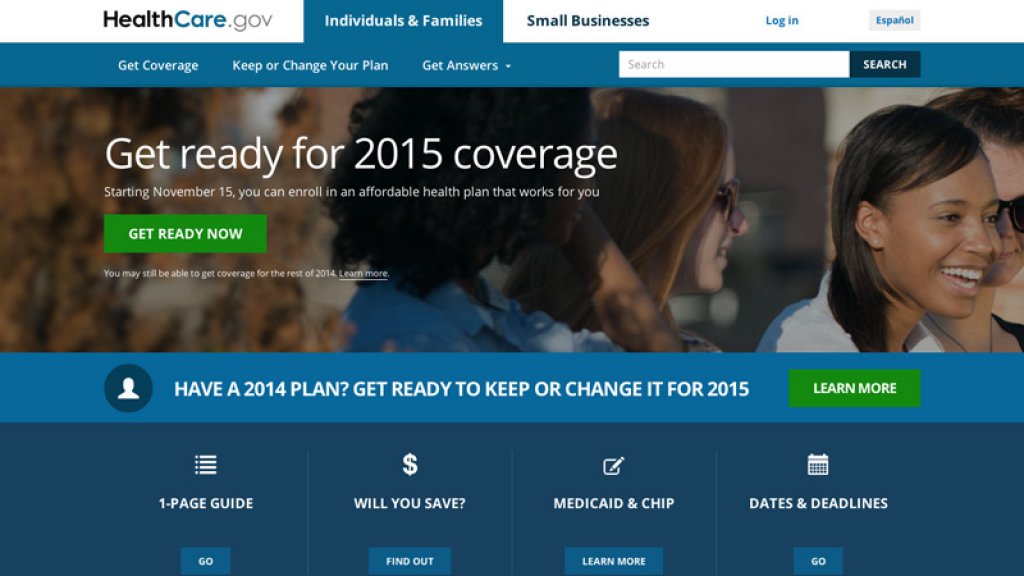Click the Dates & Deadlines calendar icon

(818, 464)
